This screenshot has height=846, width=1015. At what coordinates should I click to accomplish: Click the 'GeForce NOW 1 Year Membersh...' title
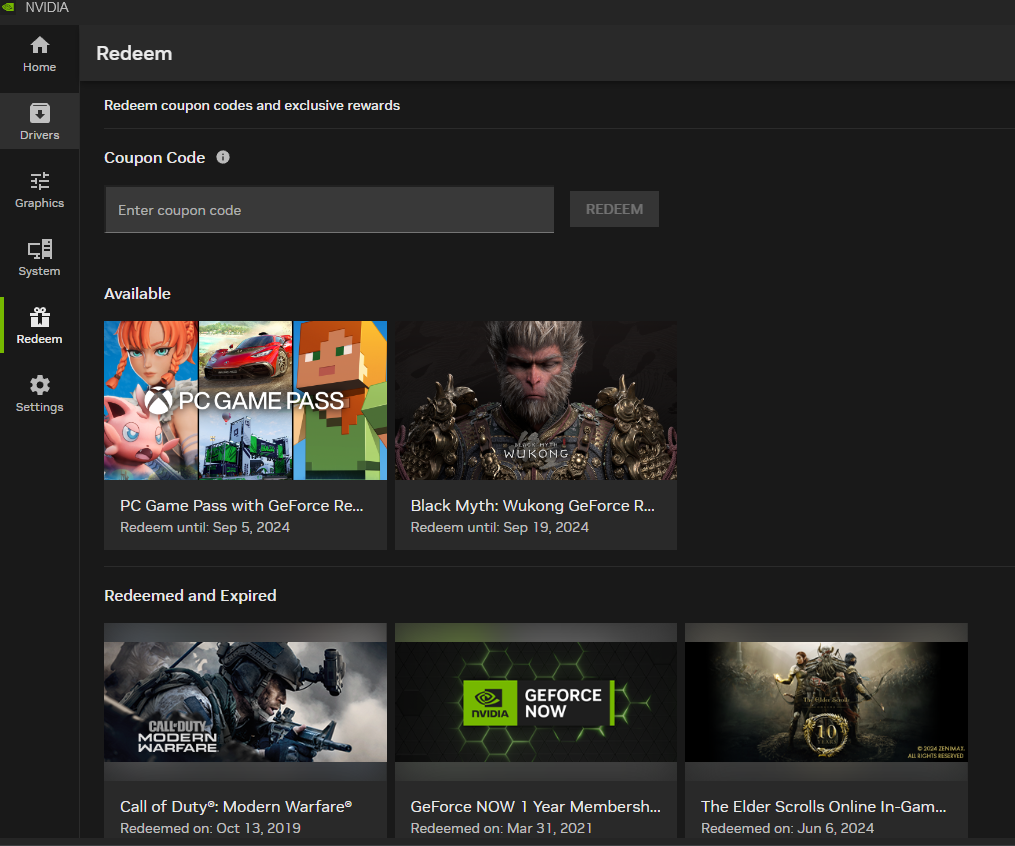(535, 807)
